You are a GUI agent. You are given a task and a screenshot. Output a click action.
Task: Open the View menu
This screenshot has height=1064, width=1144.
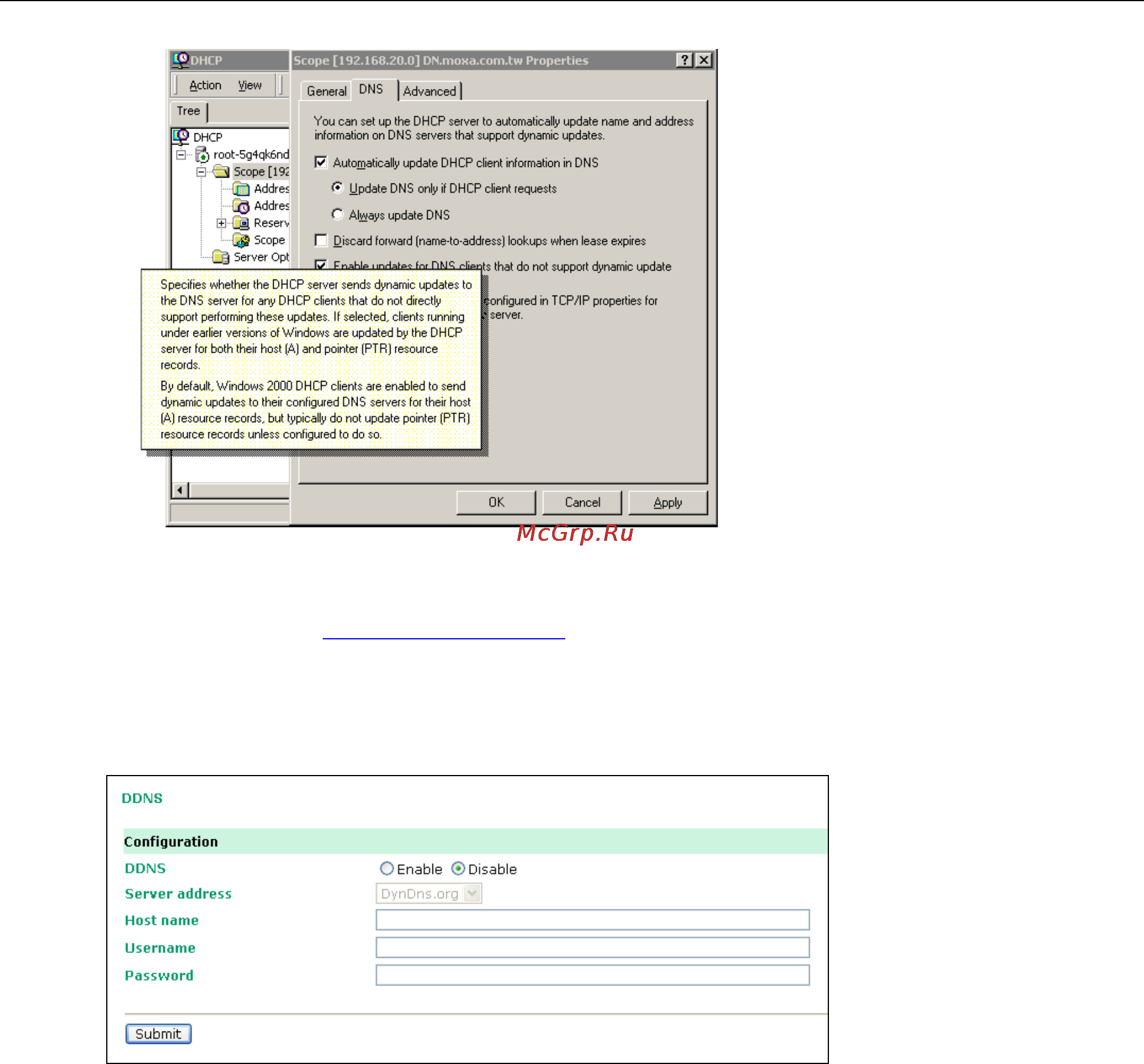click(x=250, y=86)
